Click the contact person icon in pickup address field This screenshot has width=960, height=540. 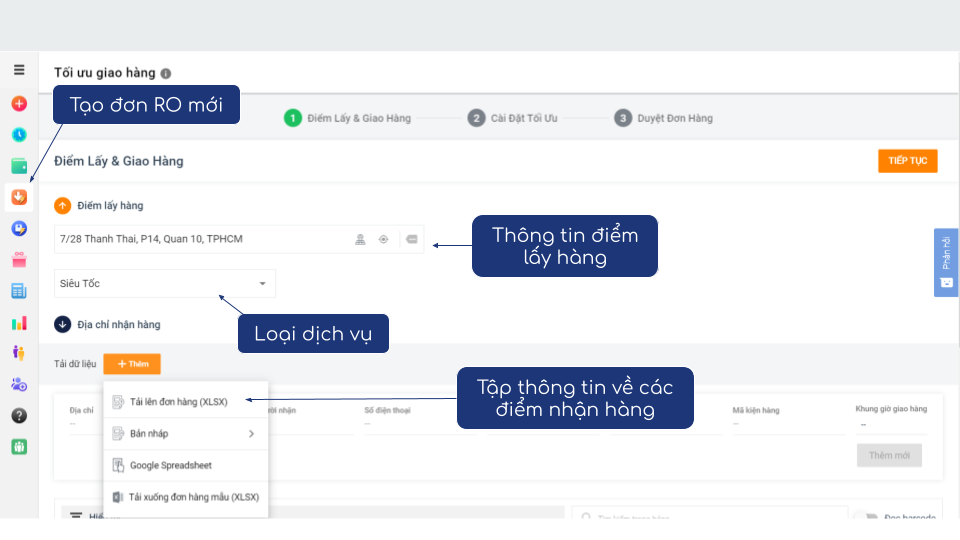click(x=360, y=239)
